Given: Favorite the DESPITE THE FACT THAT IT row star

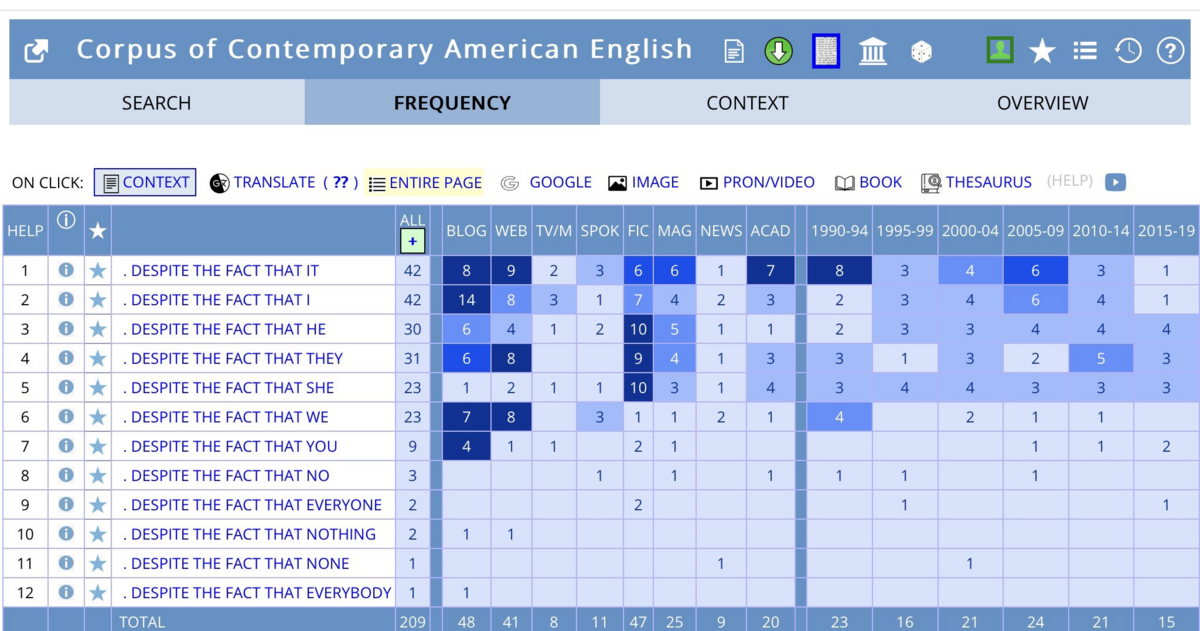Looking at the screenshot, I should click(x=97, y=270).
